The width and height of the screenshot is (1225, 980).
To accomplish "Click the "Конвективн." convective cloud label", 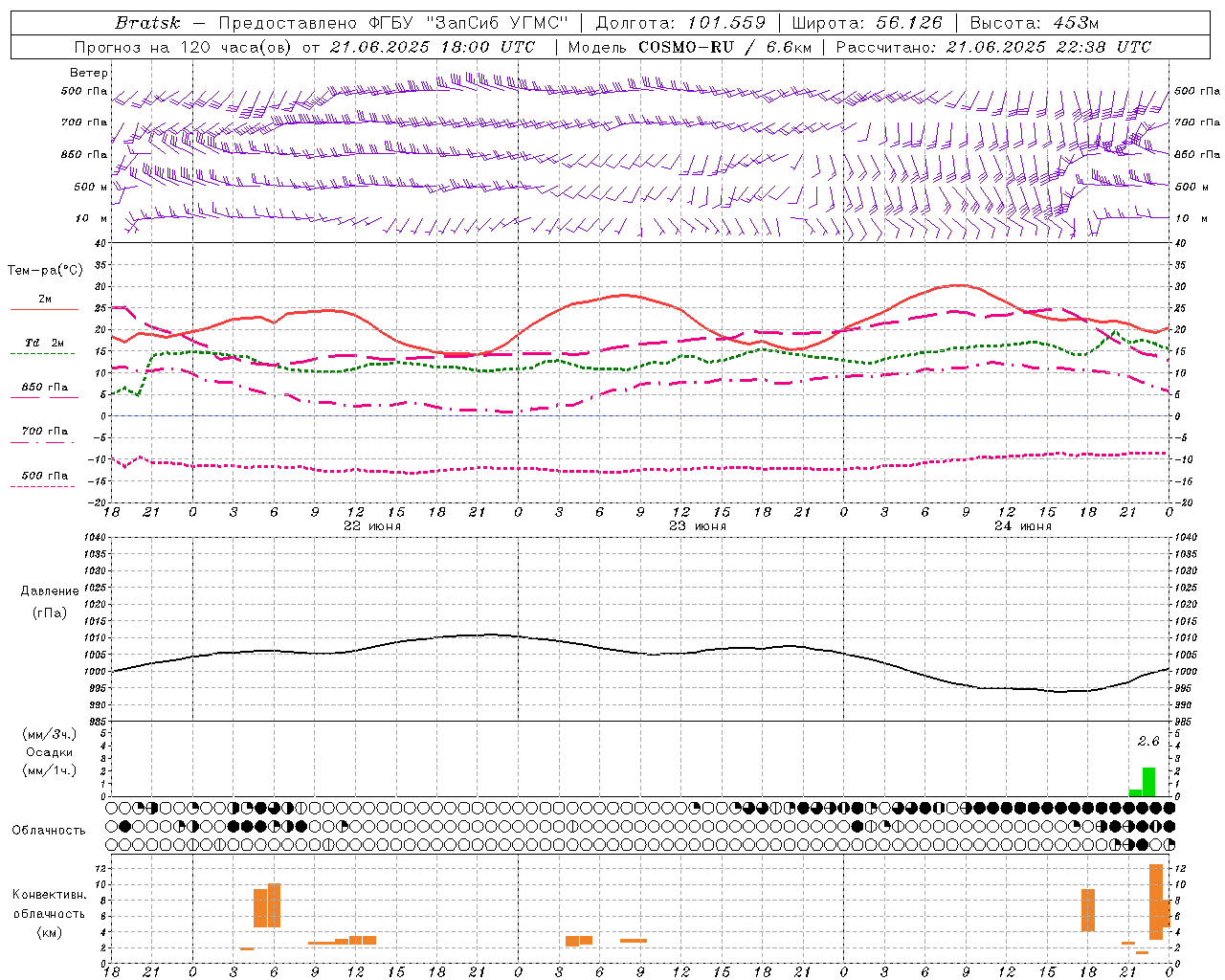I will tap(50, 895).
